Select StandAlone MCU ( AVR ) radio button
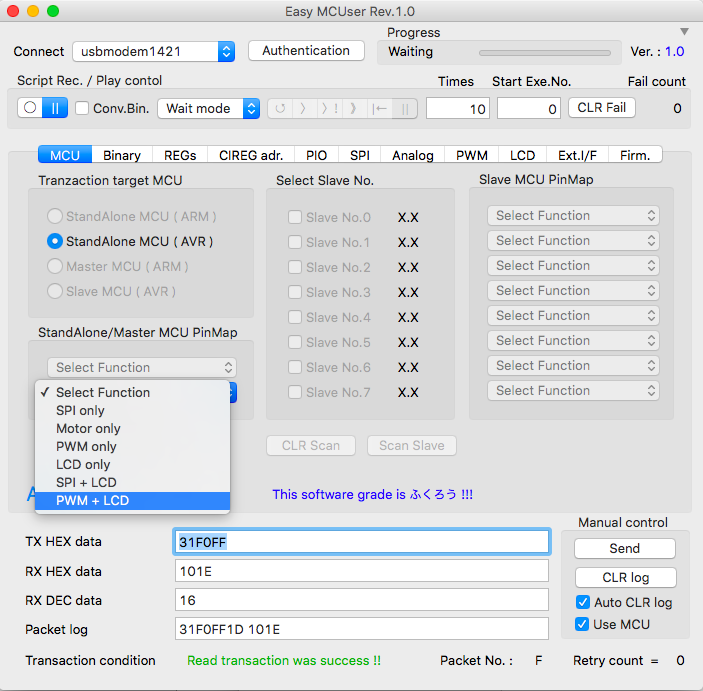Viewport: 703px width, 691px height. (56, 241)
